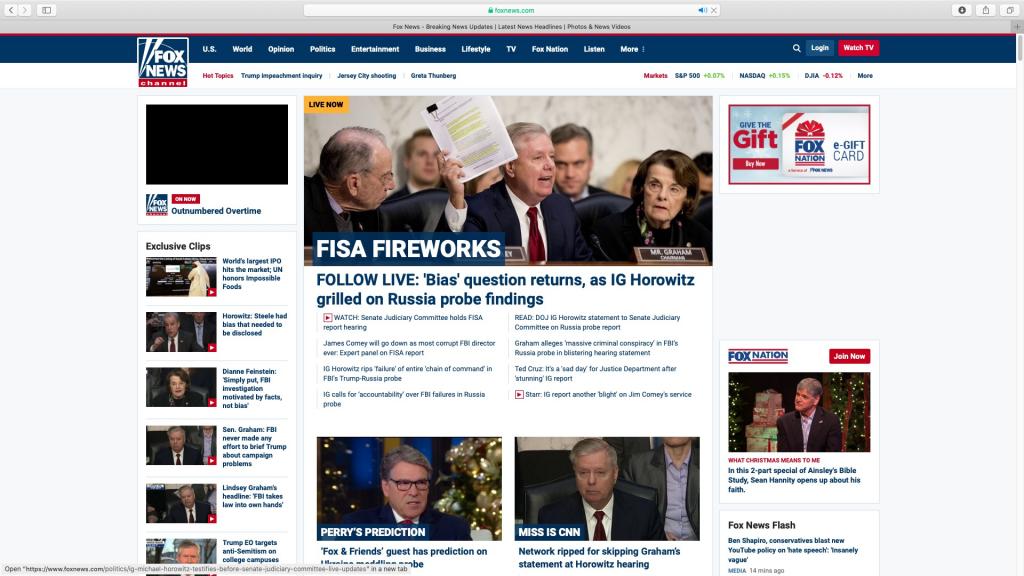The width and height of the screenshot is (1024, 576).
Task: Open Network ripped for skipping Graham headline
Action: 600,558
